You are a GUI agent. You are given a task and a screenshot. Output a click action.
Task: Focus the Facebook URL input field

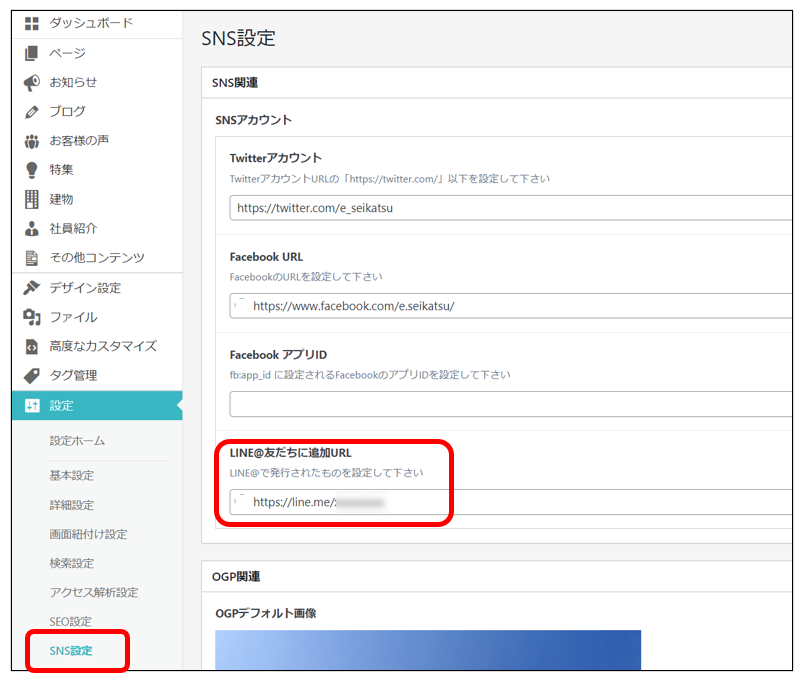point(510,306)
